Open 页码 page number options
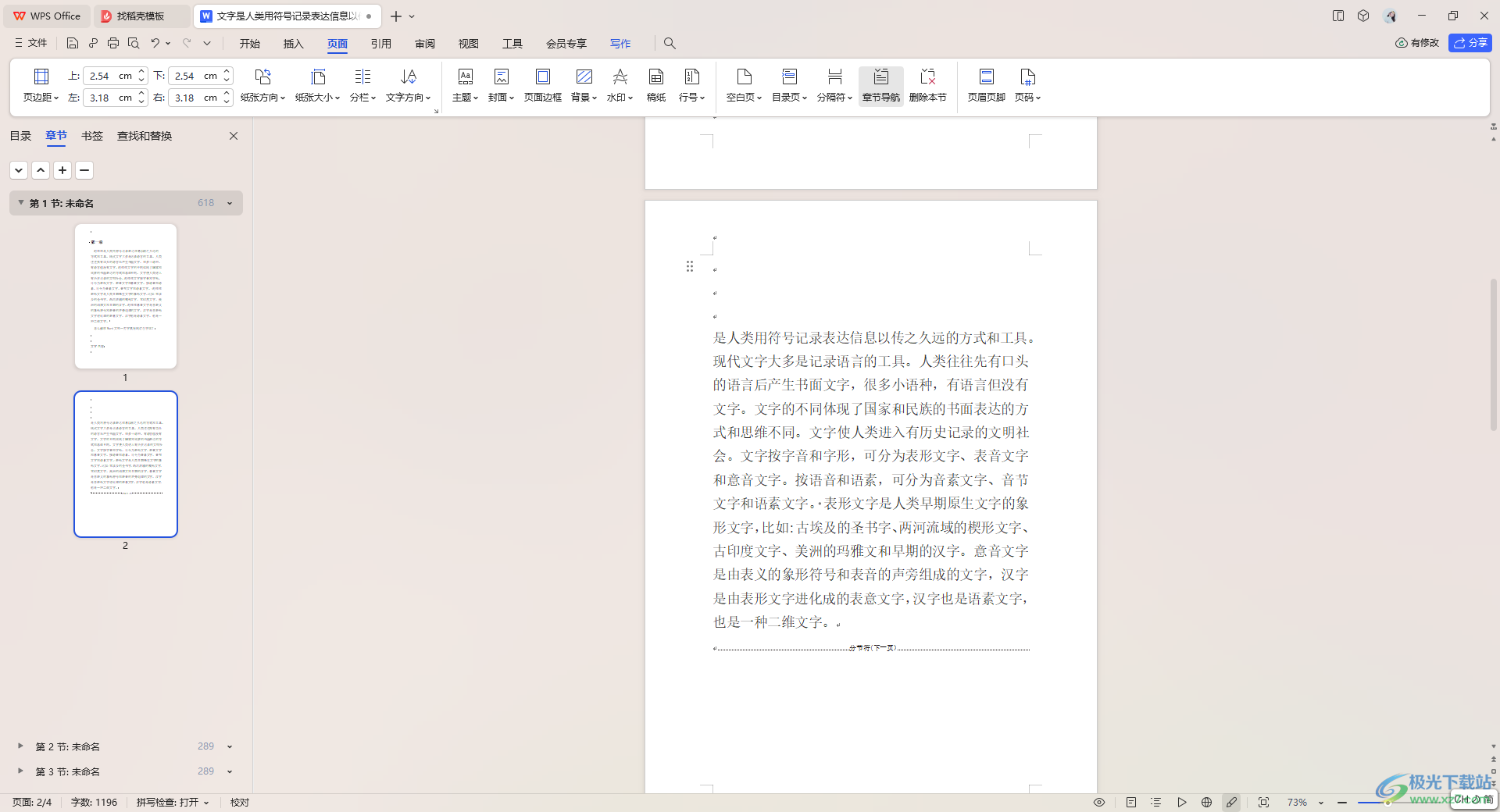Image resolution: width=1500 pixels, height=812 pixels. coord(1027,86)
